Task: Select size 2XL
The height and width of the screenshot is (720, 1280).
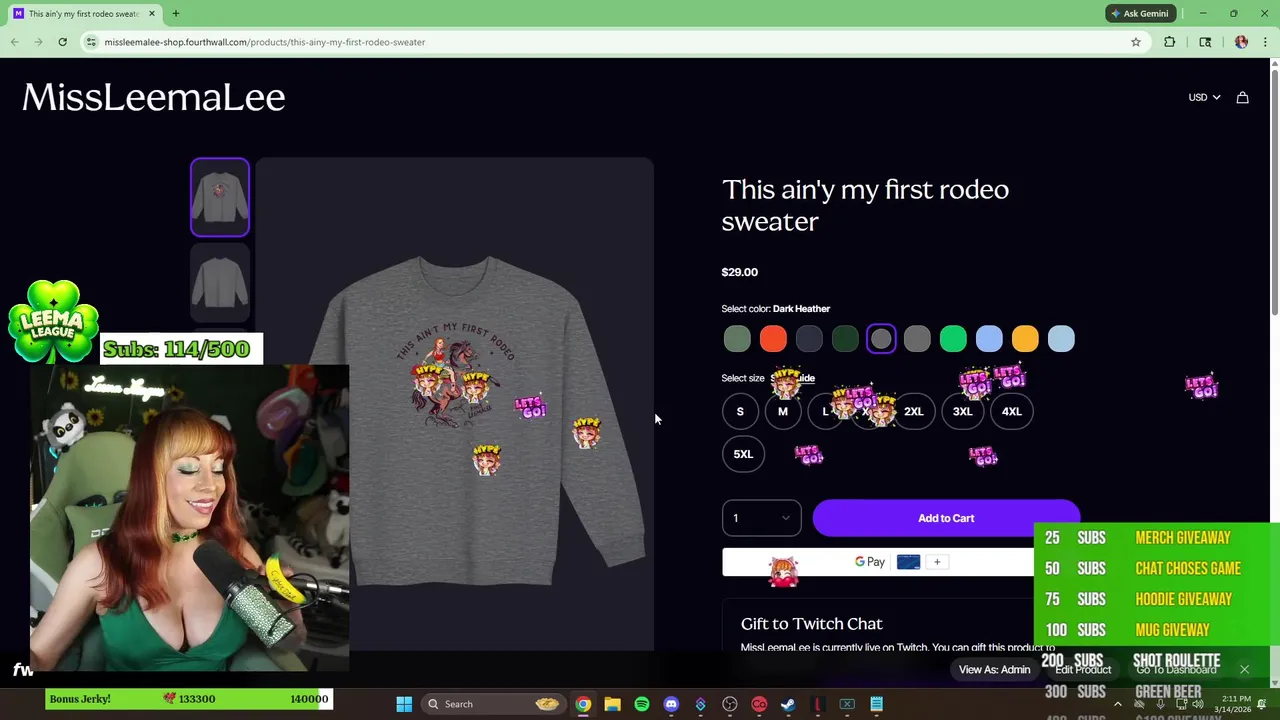Action: click(x=914, y=411)
